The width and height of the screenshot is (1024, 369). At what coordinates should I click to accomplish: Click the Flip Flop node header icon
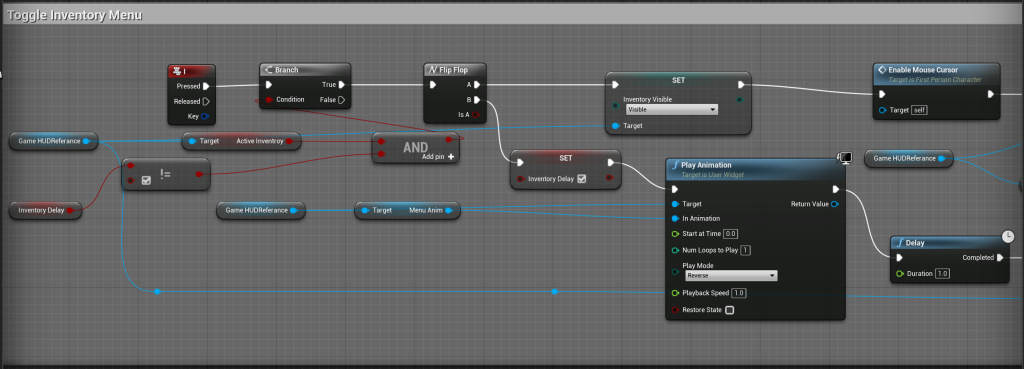[432, 70]
